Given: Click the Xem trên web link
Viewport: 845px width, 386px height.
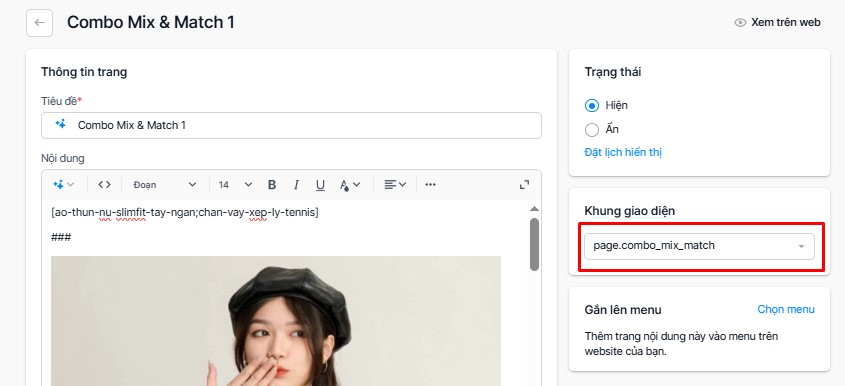Looking at the screenshot, I should tap(786, 23).
